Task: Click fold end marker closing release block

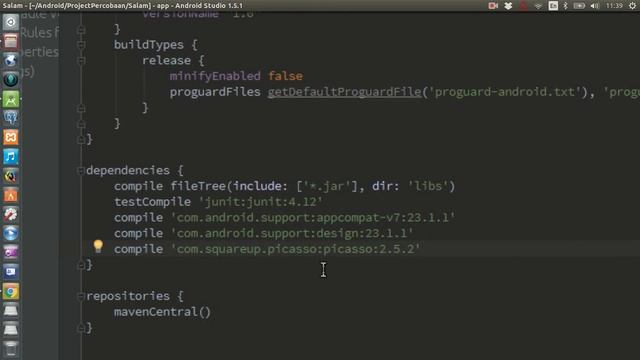Action: click(x=81, y=108)
